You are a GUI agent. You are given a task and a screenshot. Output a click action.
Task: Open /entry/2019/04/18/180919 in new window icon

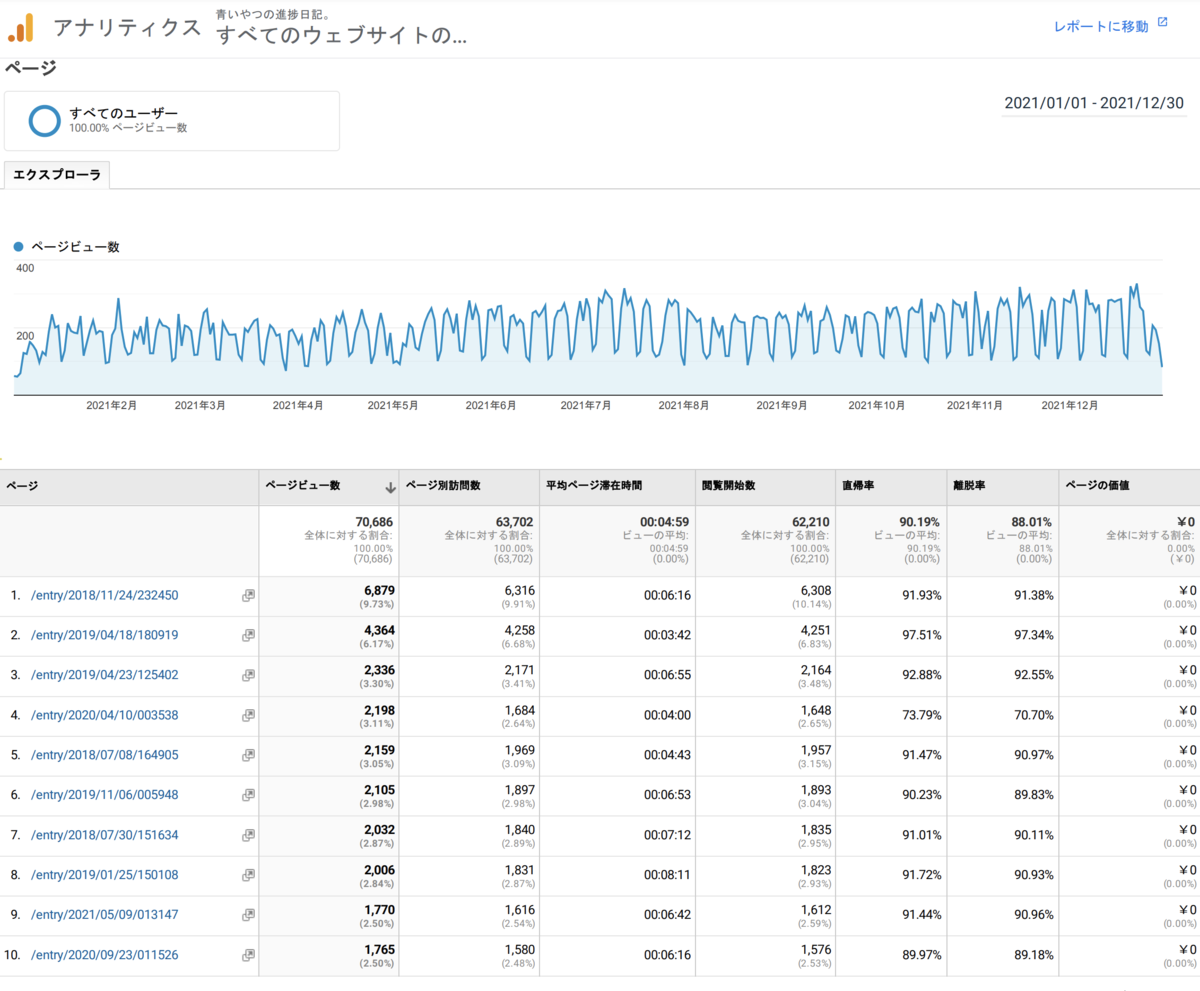click(248, 635)
